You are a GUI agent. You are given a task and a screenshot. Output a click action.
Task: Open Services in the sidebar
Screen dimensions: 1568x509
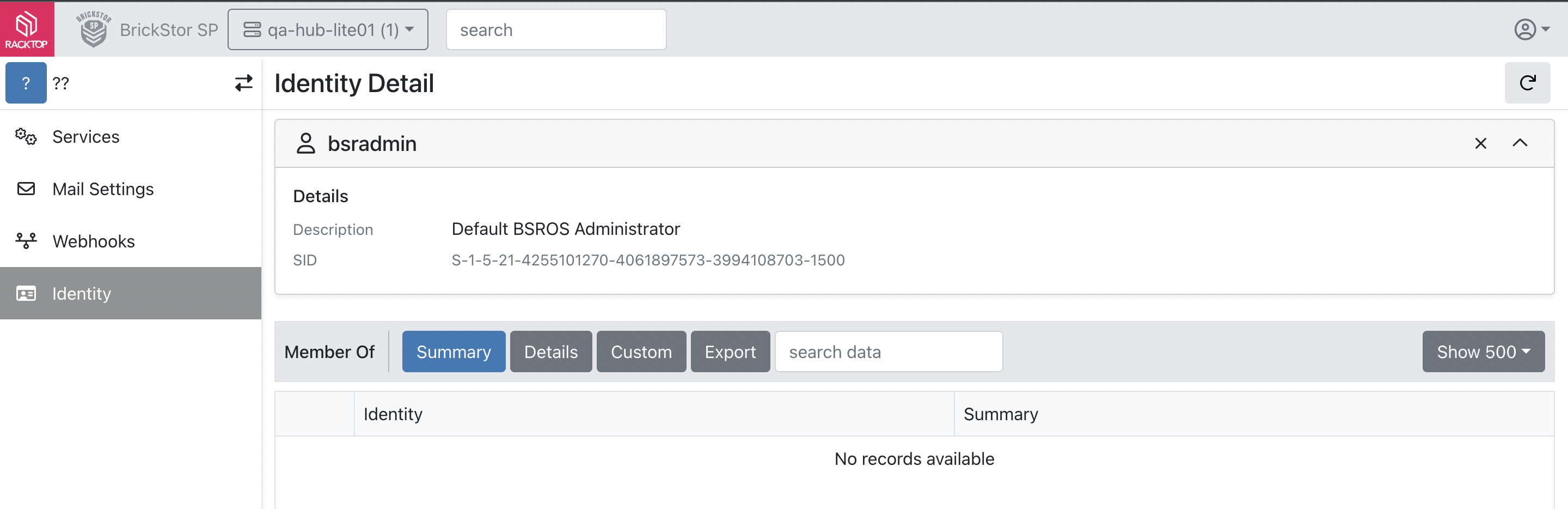pyautogui.click(x=86, y=137)
